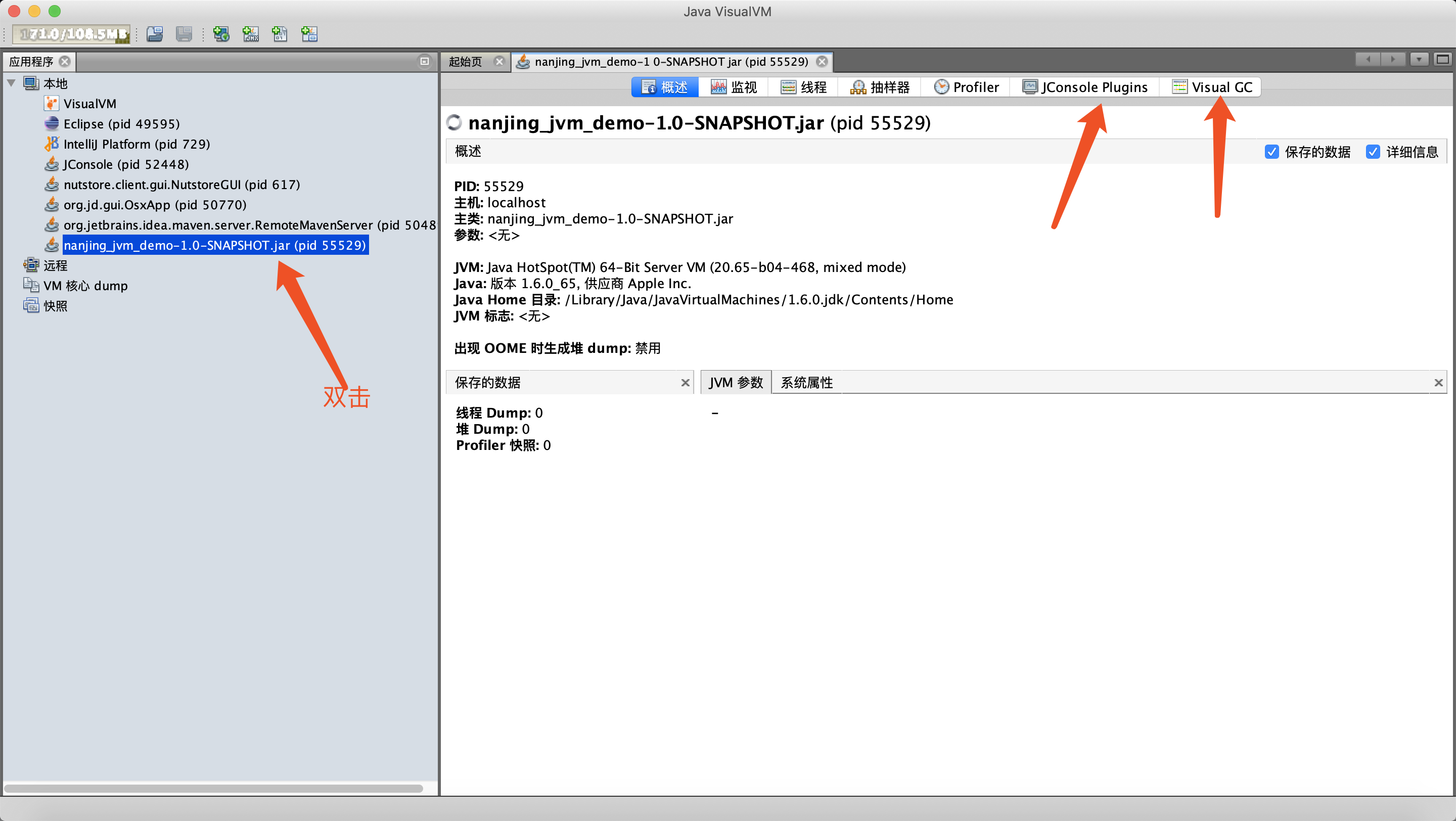Open the 抽样器 sampler tab

[880, 87]
